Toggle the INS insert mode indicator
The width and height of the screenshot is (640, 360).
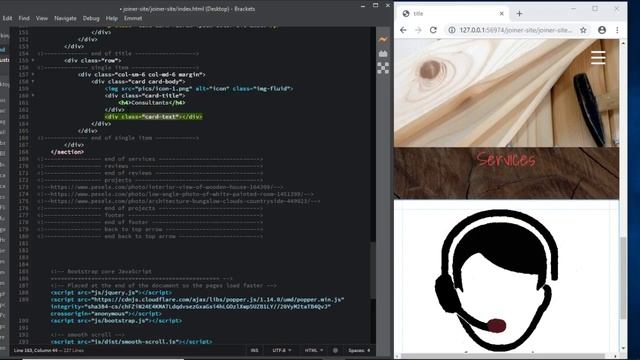click(254, 350)
